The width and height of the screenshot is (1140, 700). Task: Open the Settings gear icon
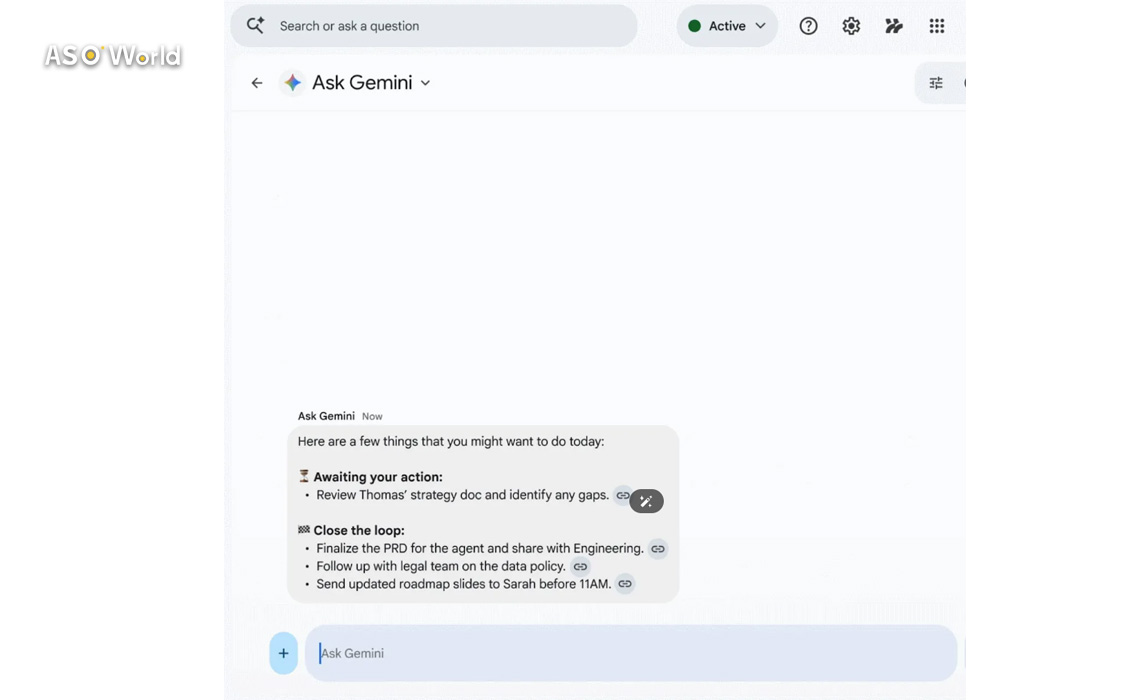(x=851, y=26)
